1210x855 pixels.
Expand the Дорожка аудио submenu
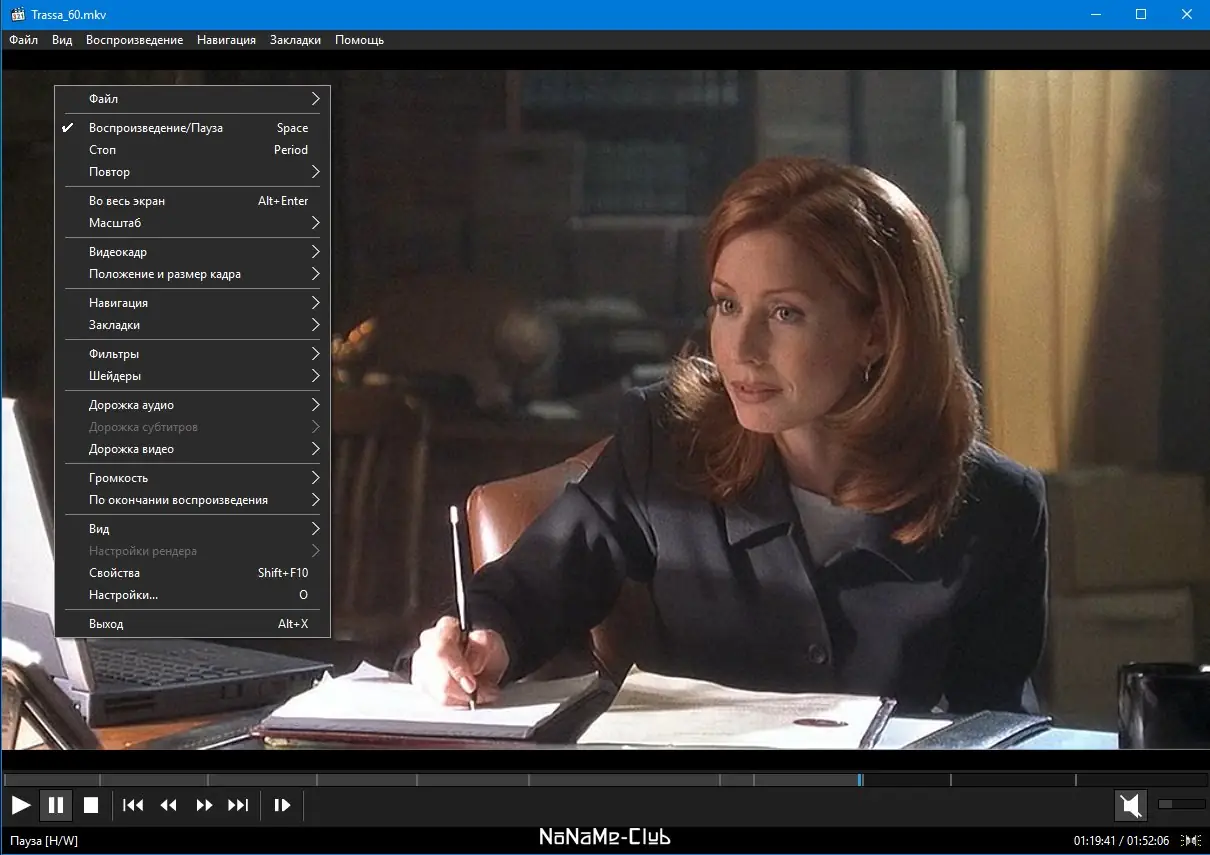[193, 405]
